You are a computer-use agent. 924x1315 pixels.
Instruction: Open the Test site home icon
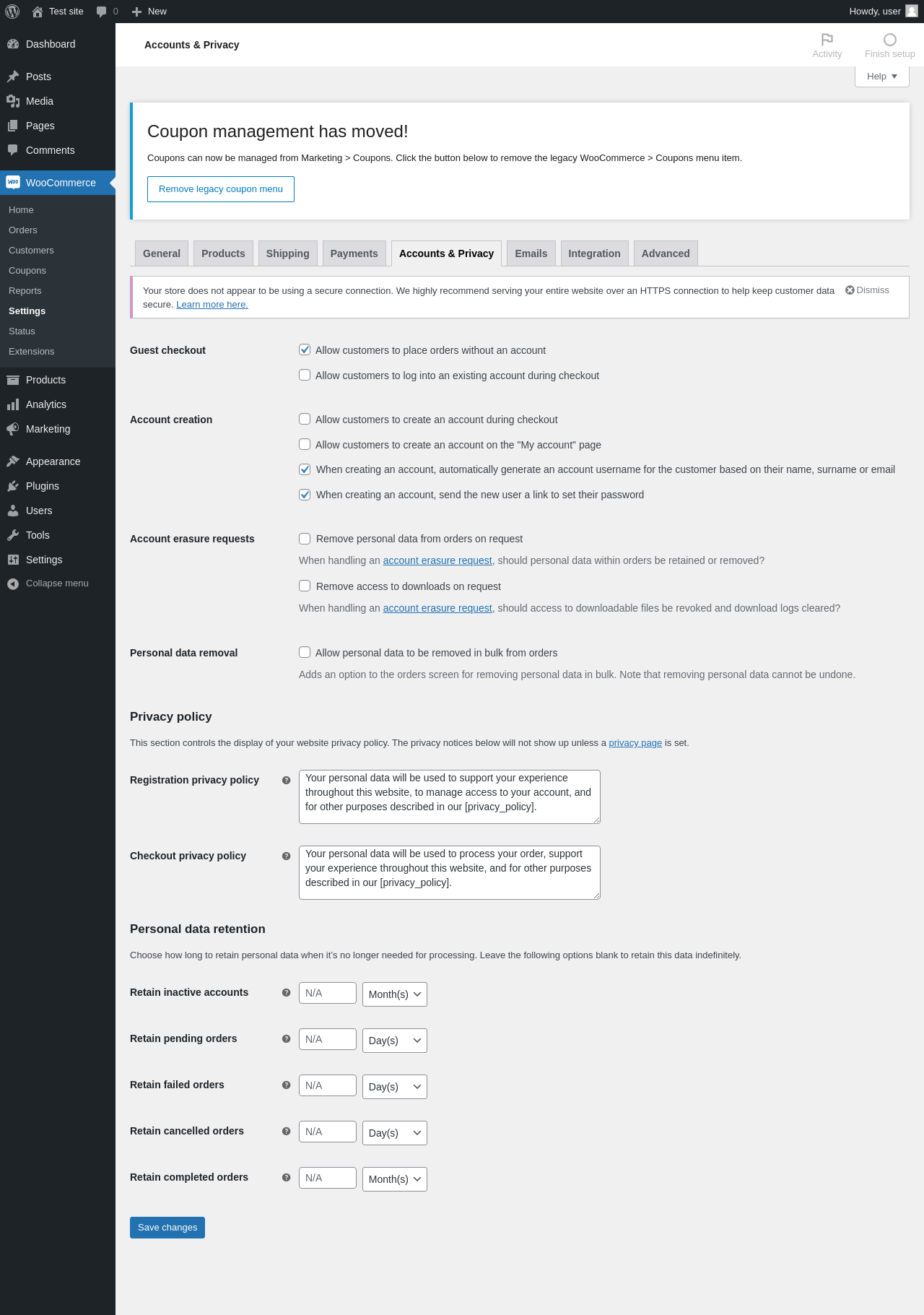click(x=38, y=12)
